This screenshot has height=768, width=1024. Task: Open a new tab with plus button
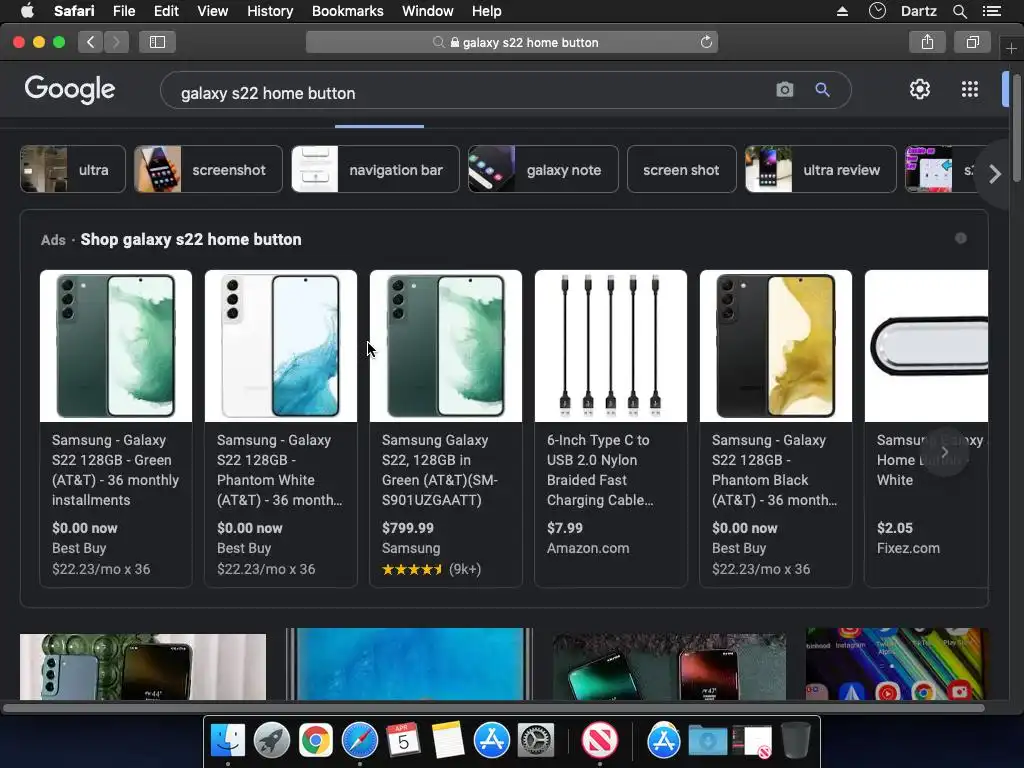(x=1011, y=48)
